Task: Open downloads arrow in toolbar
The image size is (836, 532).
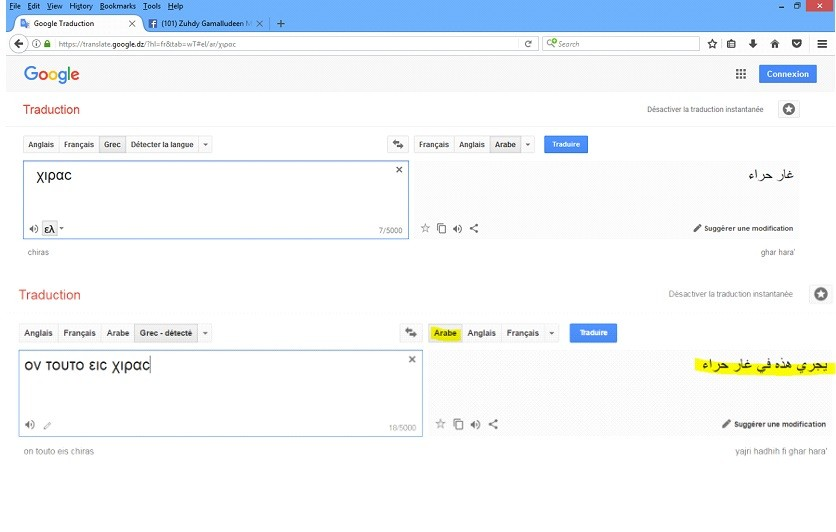Action: 753,44
